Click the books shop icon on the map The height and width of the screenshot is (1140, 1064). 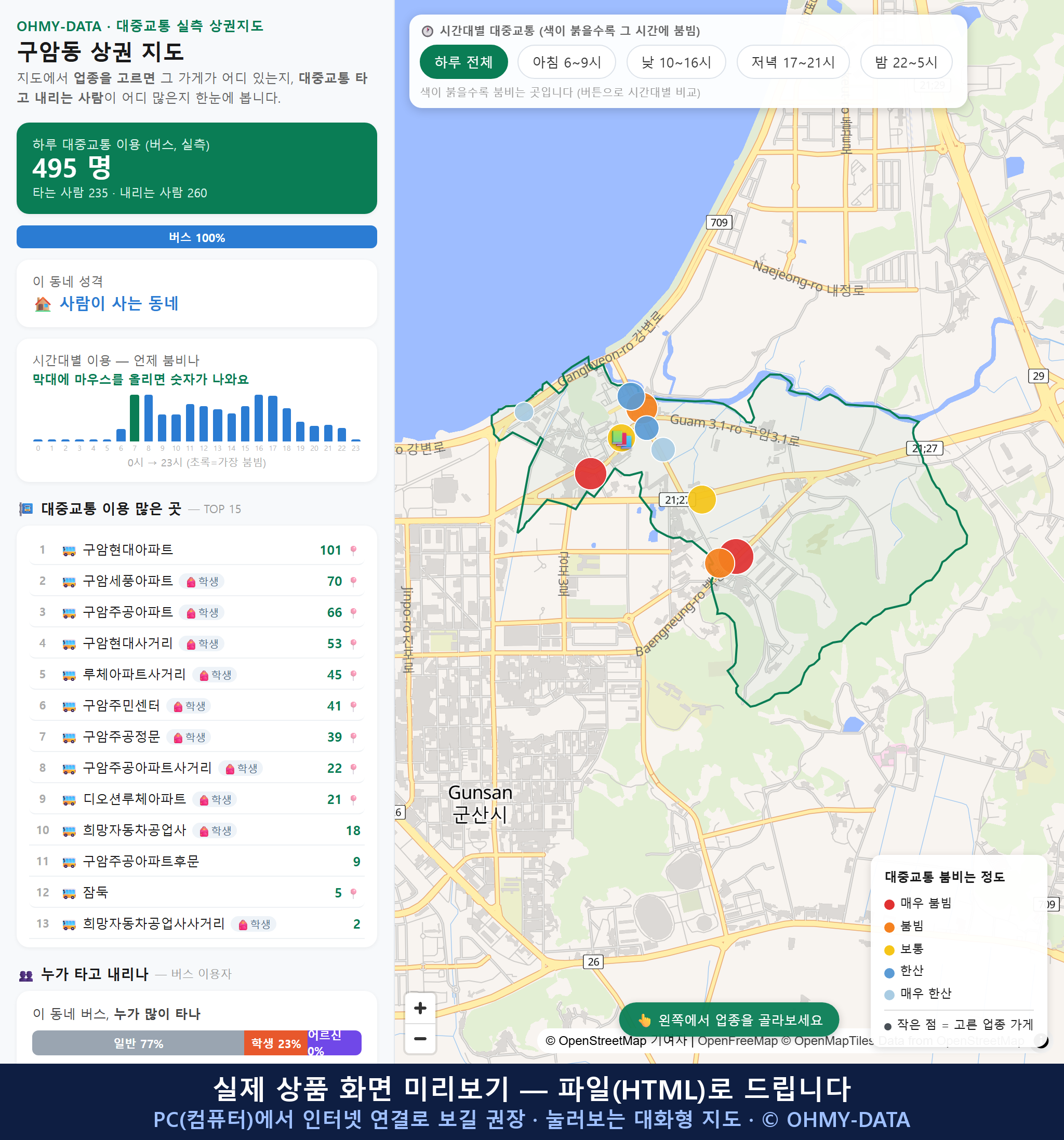click(621, 439)
